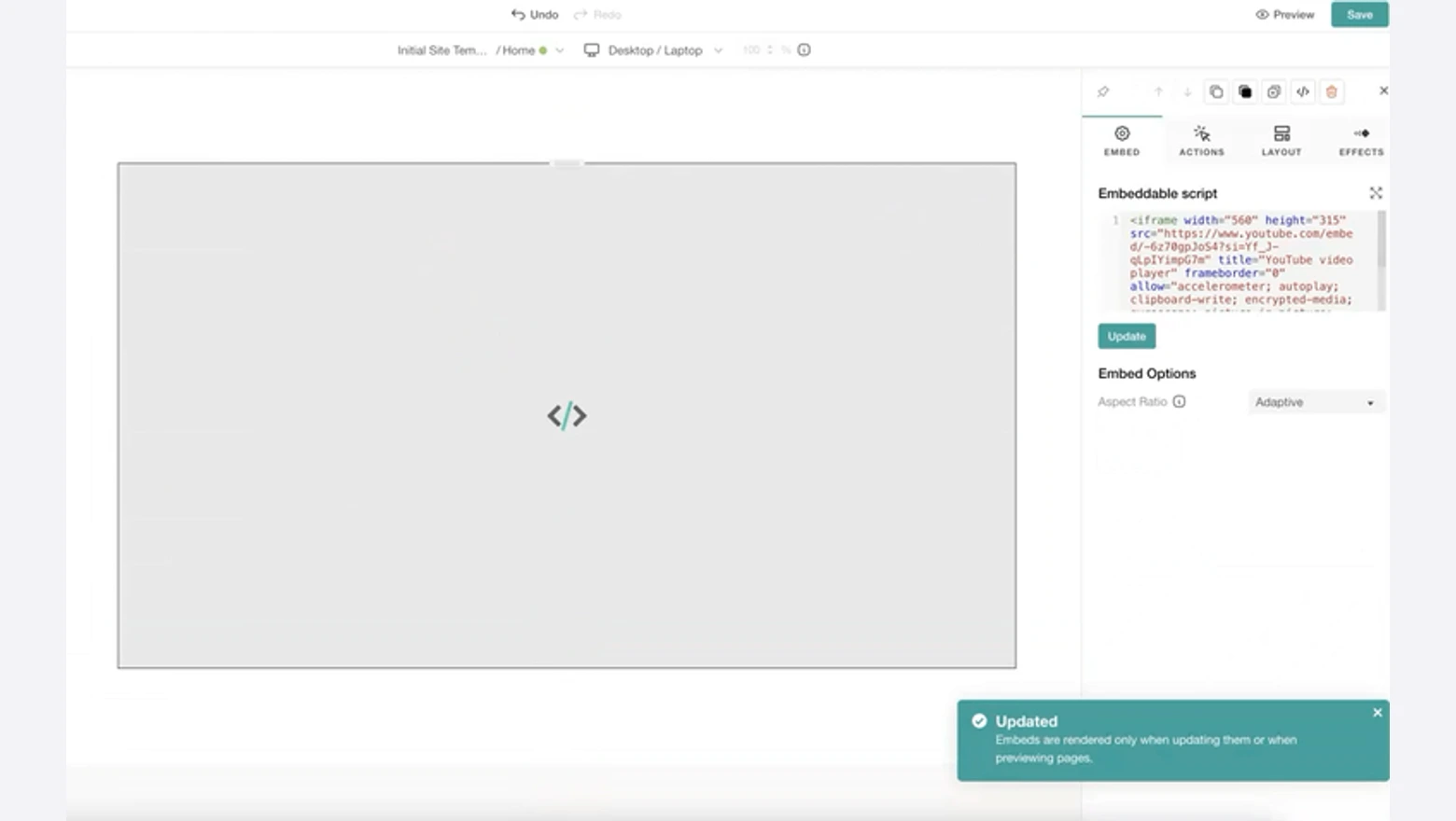This screenshot has height=821, width=1456.
Task: Click the greyed-out Redo button
Action: [x=597, y=14]
